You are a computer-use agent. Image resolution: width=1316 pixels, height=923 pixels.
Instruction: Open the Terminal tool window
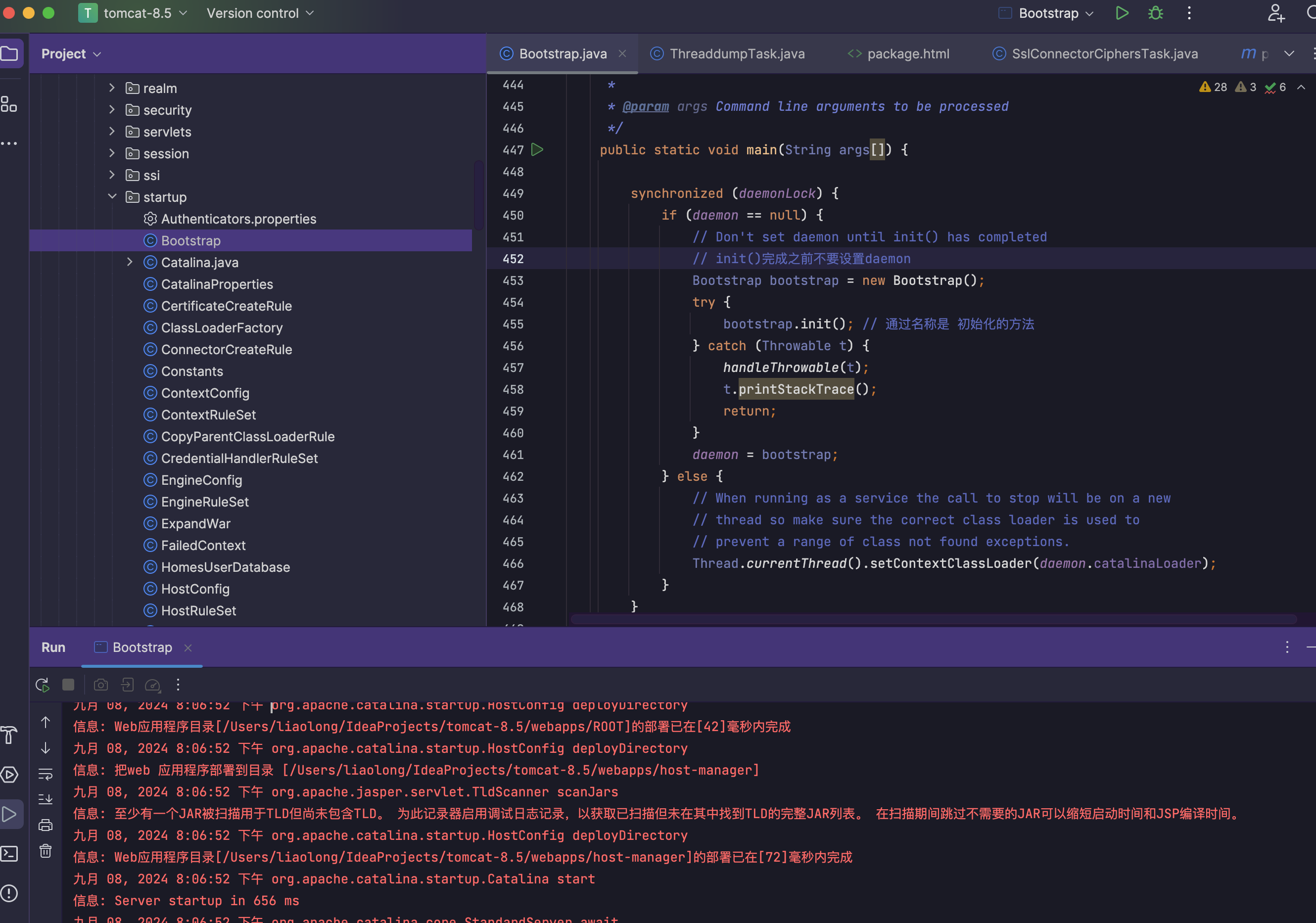[x=9, y=853]
